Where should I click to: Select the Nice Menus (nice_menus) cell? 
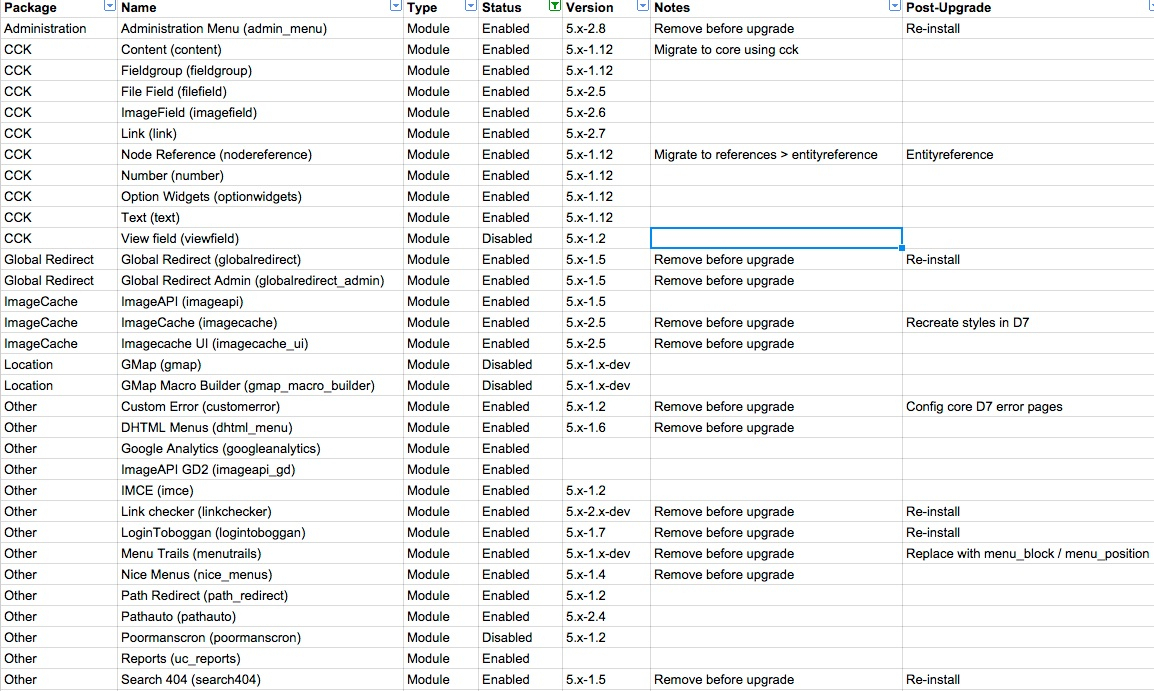(261, 574)
